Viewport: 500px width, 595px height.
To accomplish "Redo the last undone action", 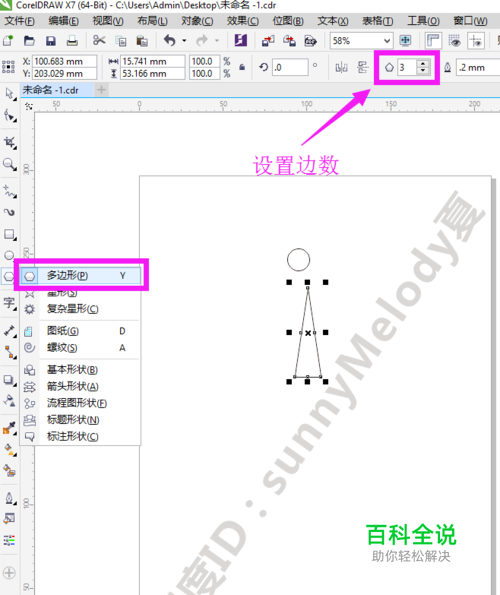I will coord(202,40).
